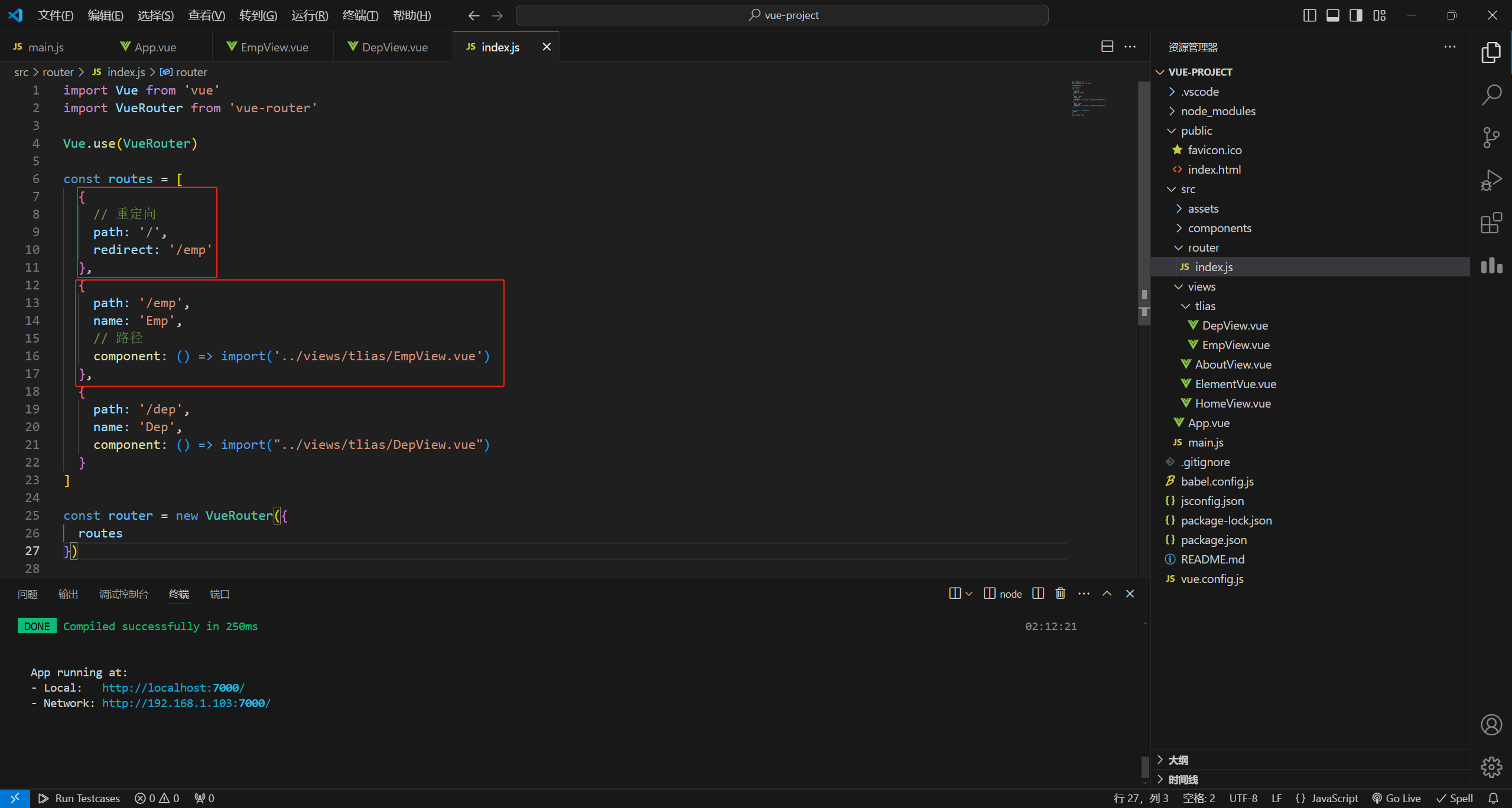Open HomeView.vue in explorer
Viewport: 1512px width, 808px height.
pyautogui.click(x=1311, y=403)
